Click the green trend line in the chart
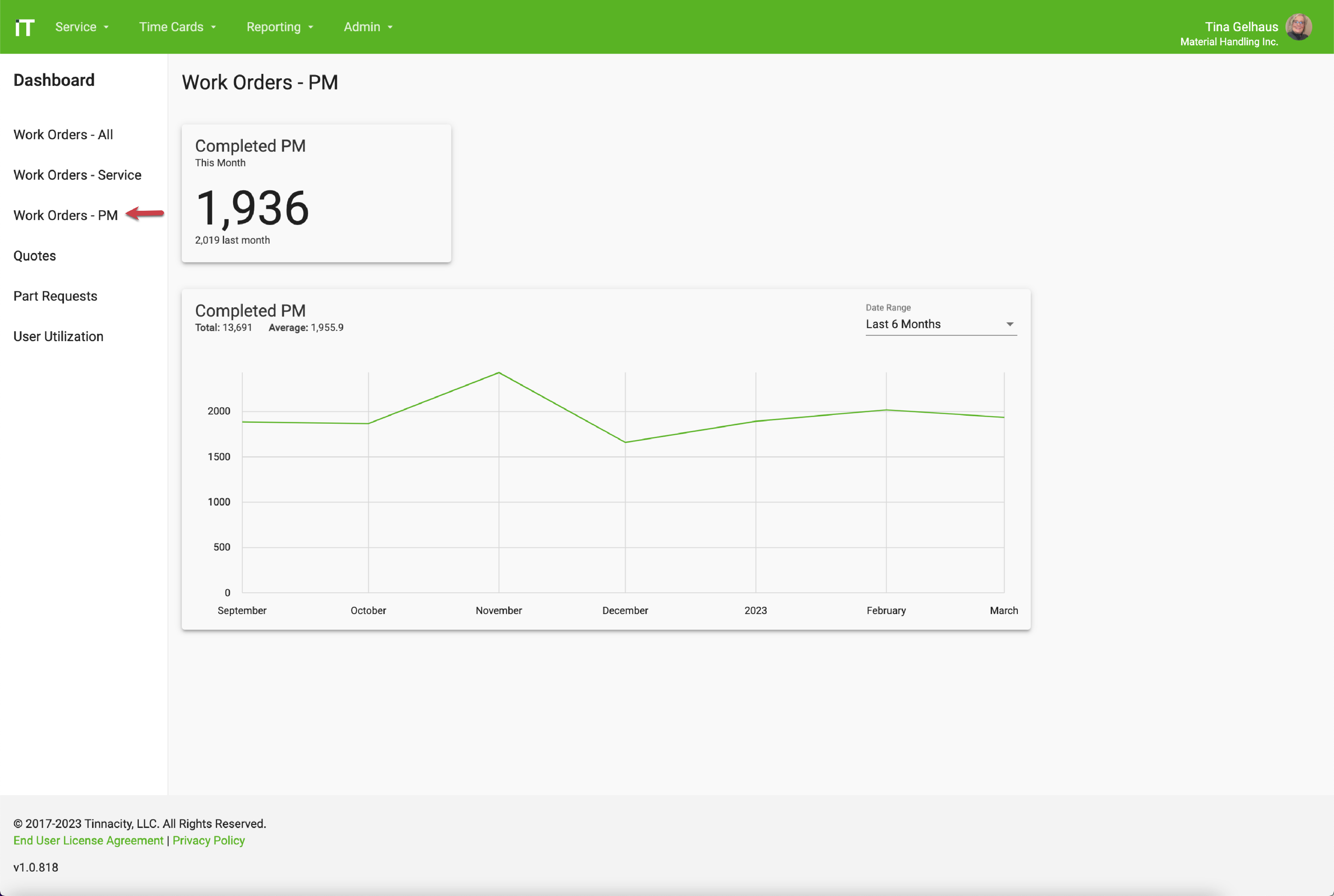 [499, 373]
